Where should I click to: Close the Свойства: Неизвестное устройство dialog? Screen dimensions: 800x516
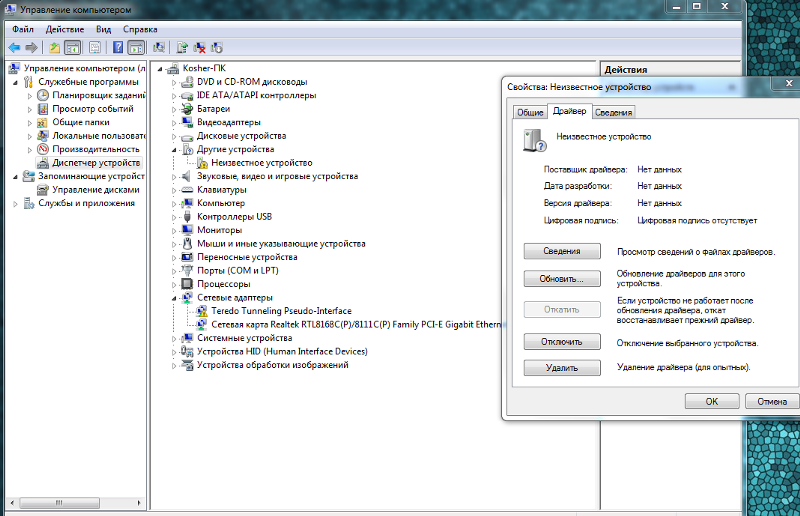tap(789, 83)
